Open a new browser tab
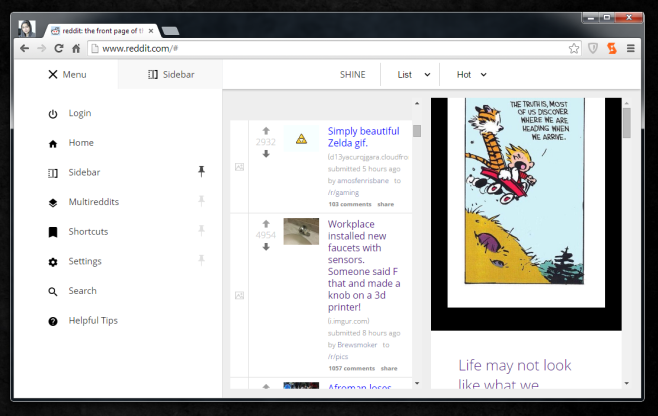The image size is (658, 416). [170, 31]
